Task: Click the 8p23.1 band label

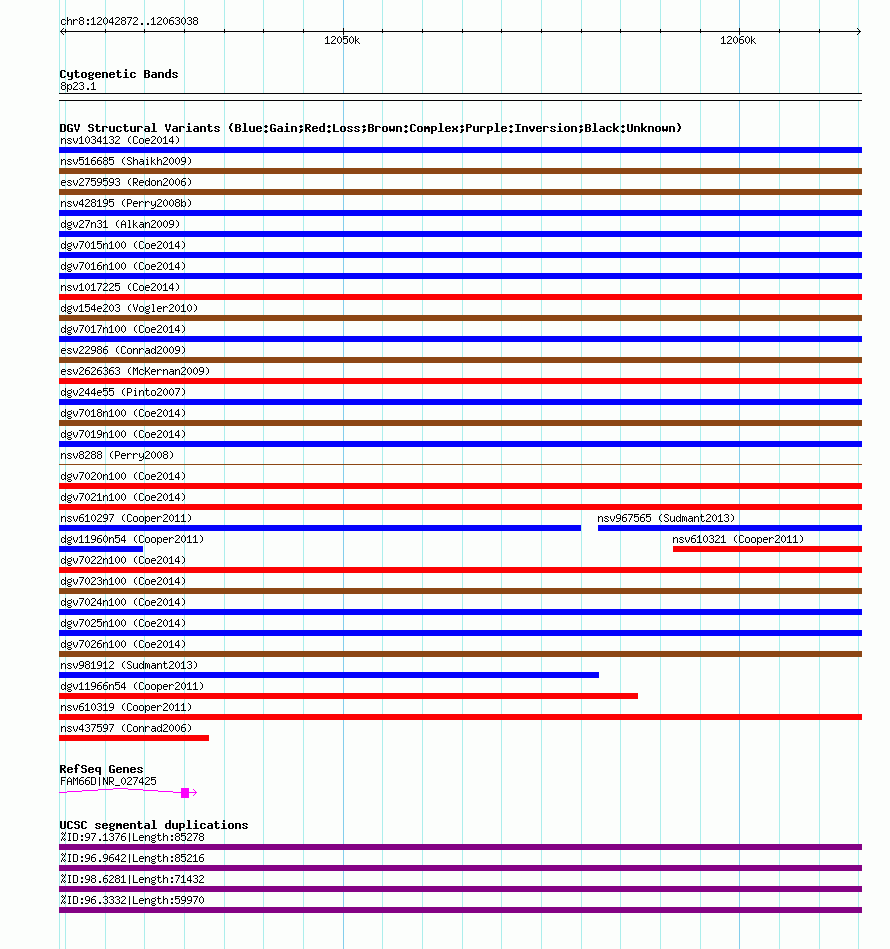Action: coord(78,87)
